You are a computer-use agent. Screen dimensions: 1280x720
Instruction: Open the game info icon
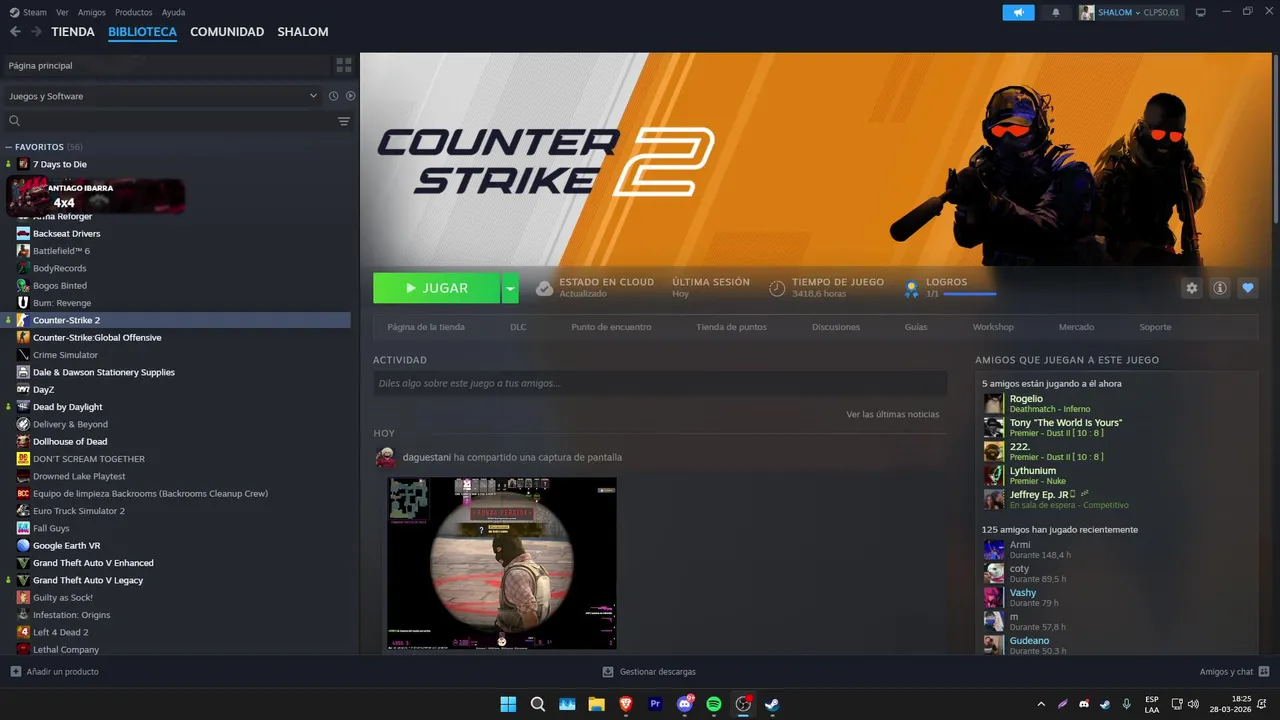tap(1219, 288)
